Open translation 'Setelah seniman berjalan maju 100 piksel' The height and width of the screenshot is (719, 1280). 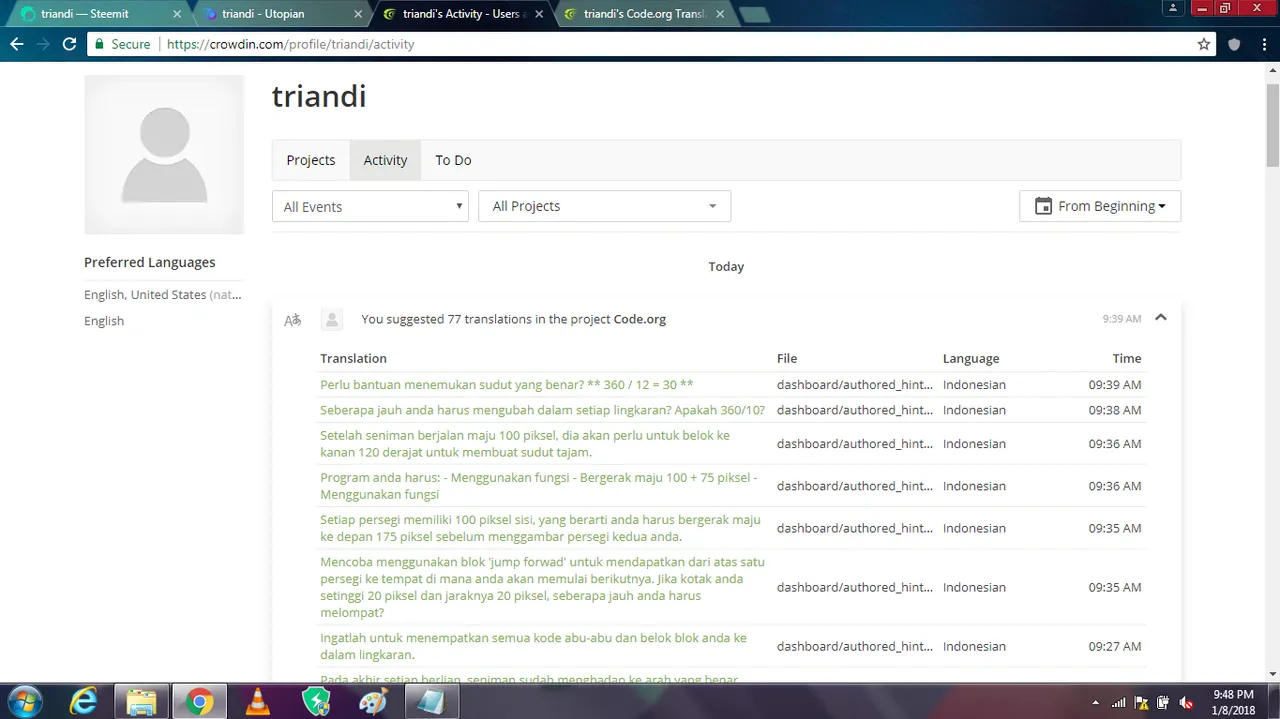point(525,444)
